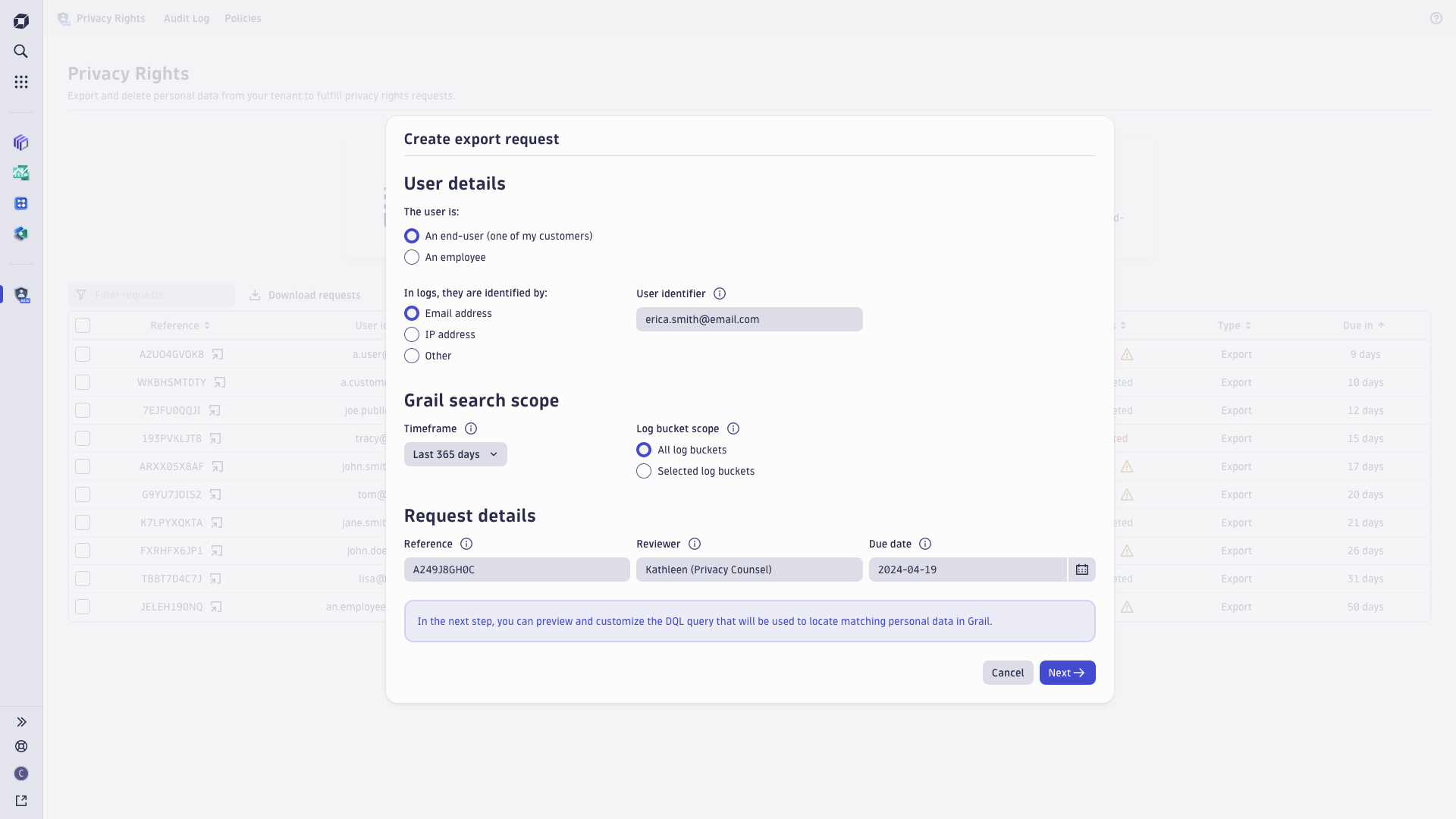Toggle the IP address identifier option
Screen dimensions: 1456x819
click(411, 334)
